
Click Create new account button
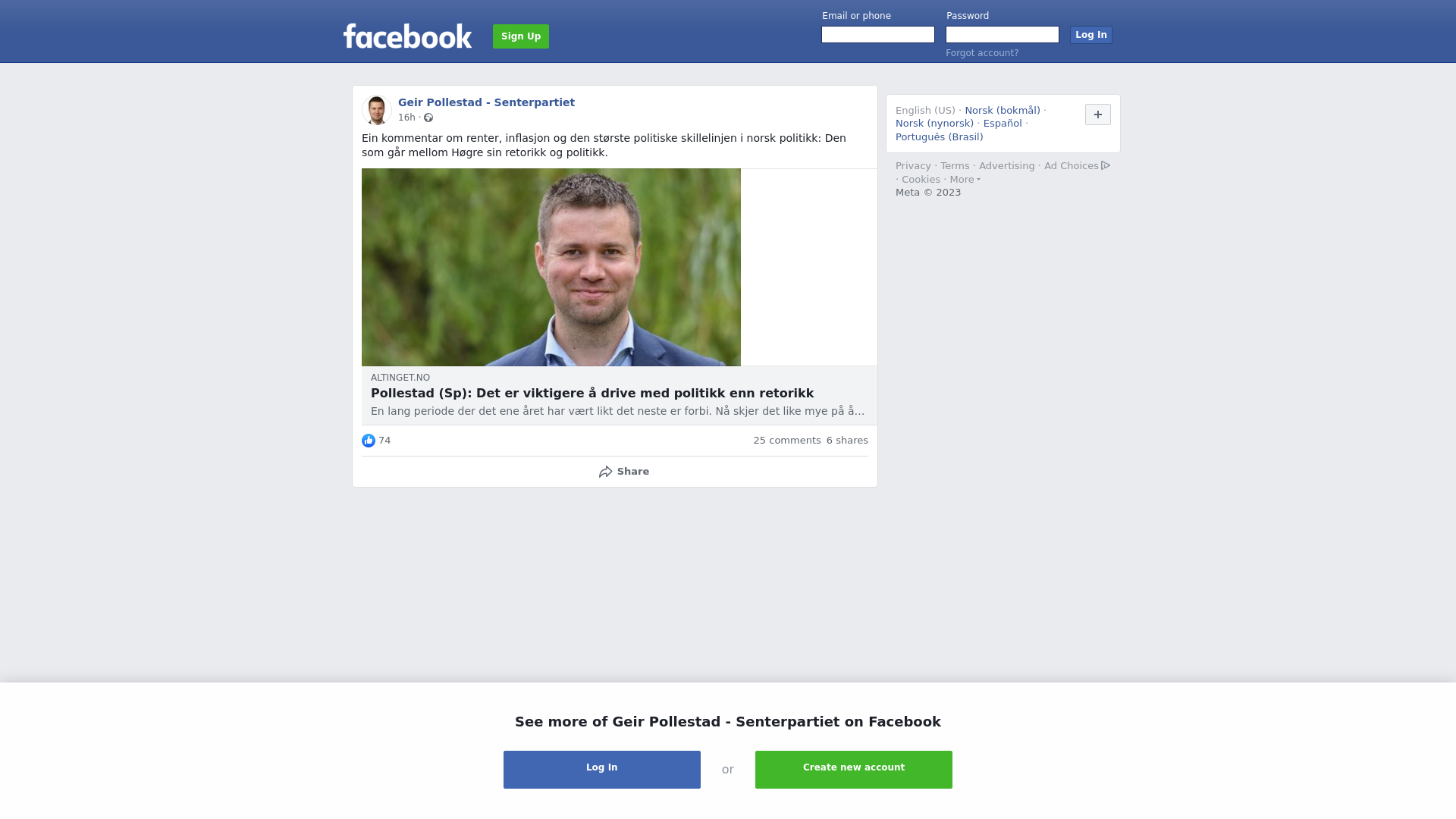(x=854, y=770)
